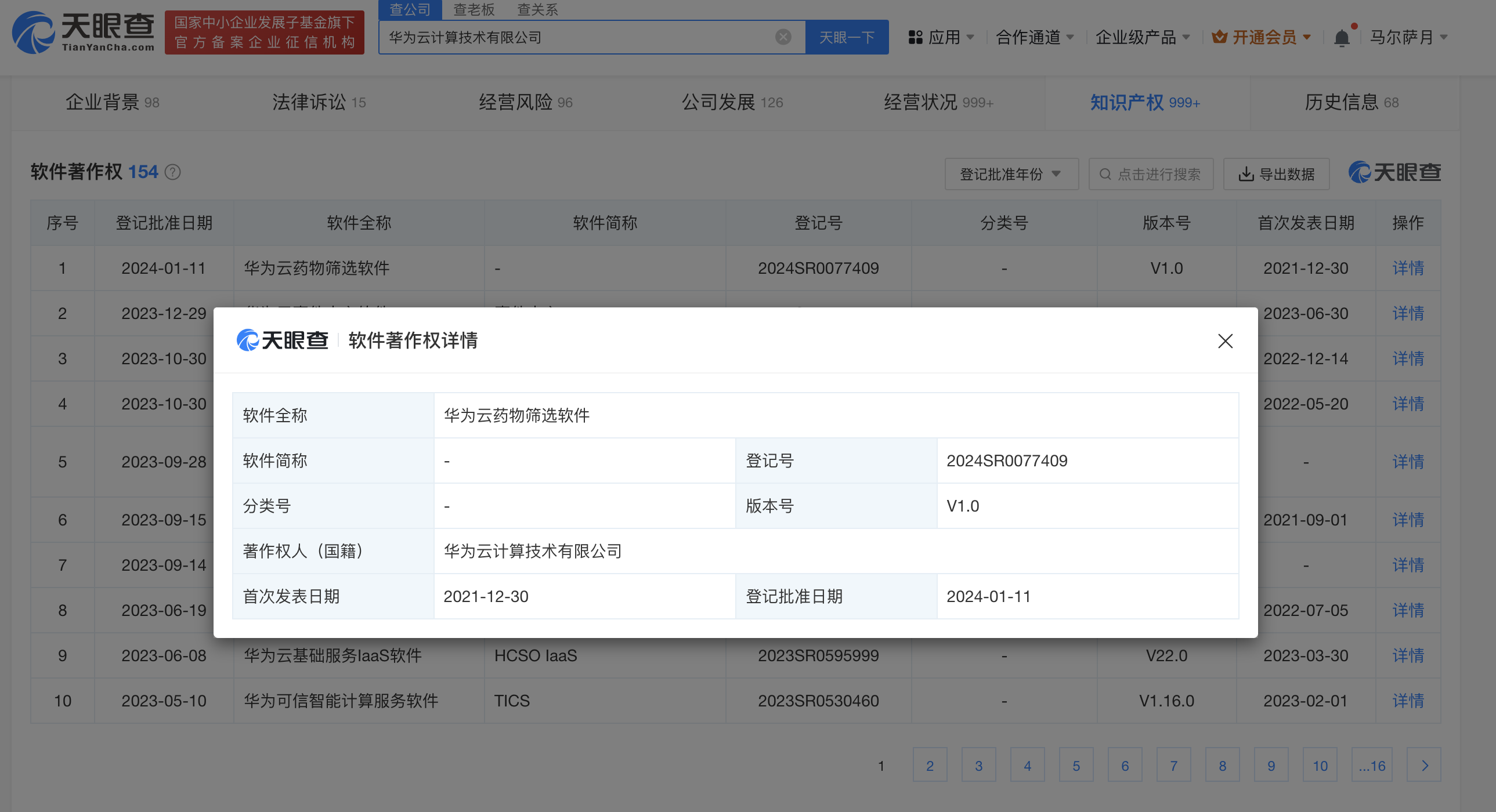Open 详情 for row 10 TICS

point(1408,701)
